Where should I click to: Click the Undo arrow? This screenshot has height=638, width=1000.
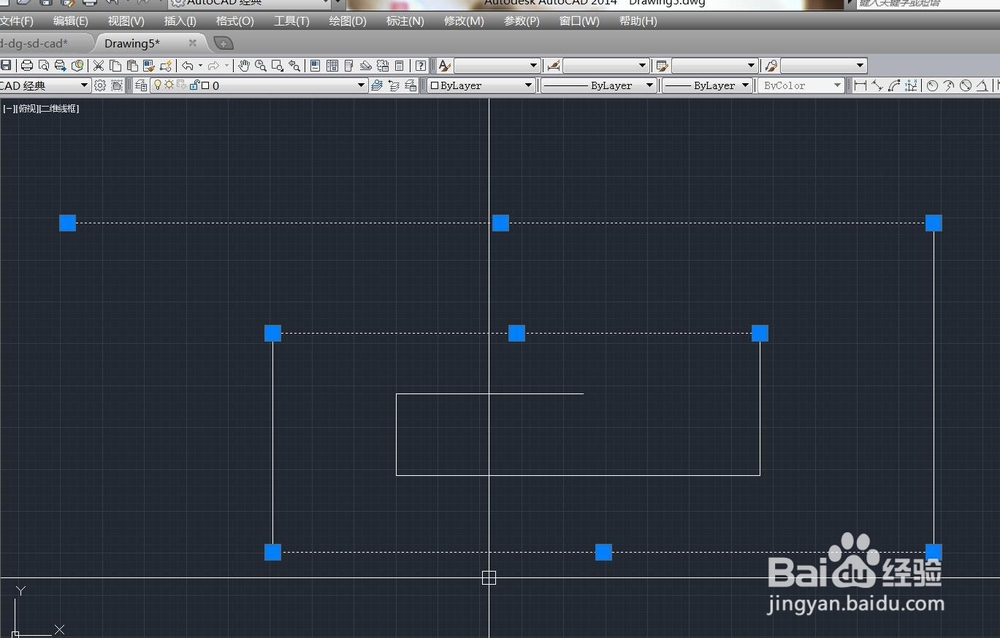[188, 65]
